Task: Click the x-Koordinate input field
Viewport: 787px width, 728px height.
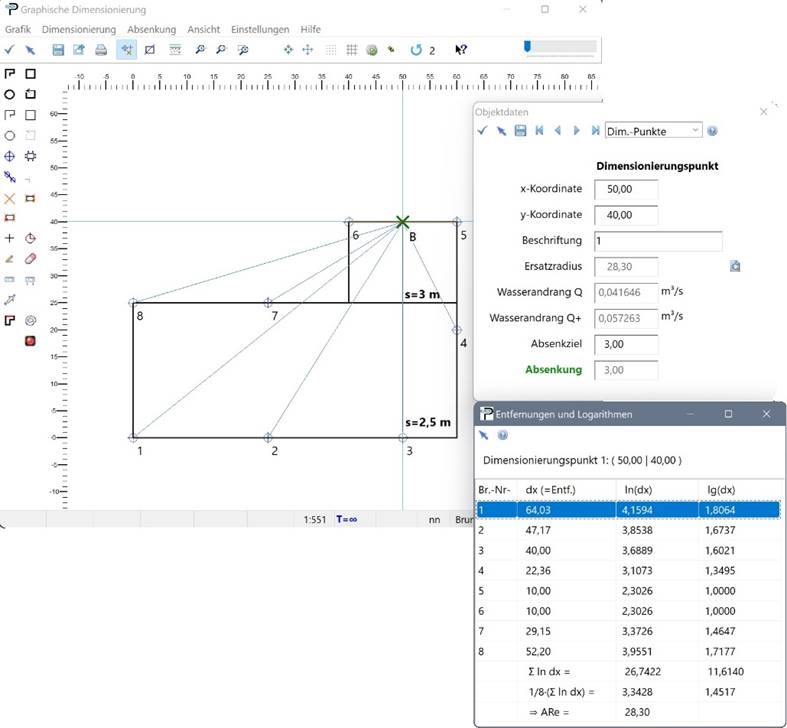Action: point(625,188)
